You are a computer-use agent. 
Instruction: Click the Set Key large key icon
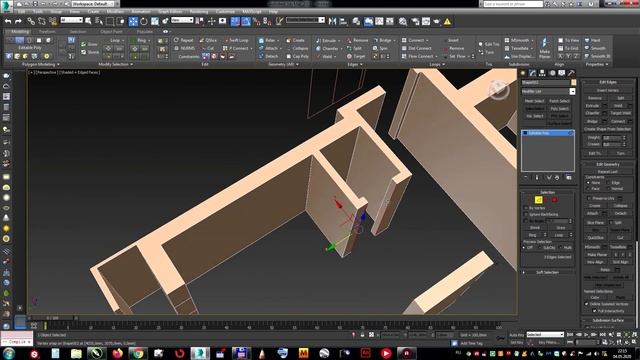(500, 338)
